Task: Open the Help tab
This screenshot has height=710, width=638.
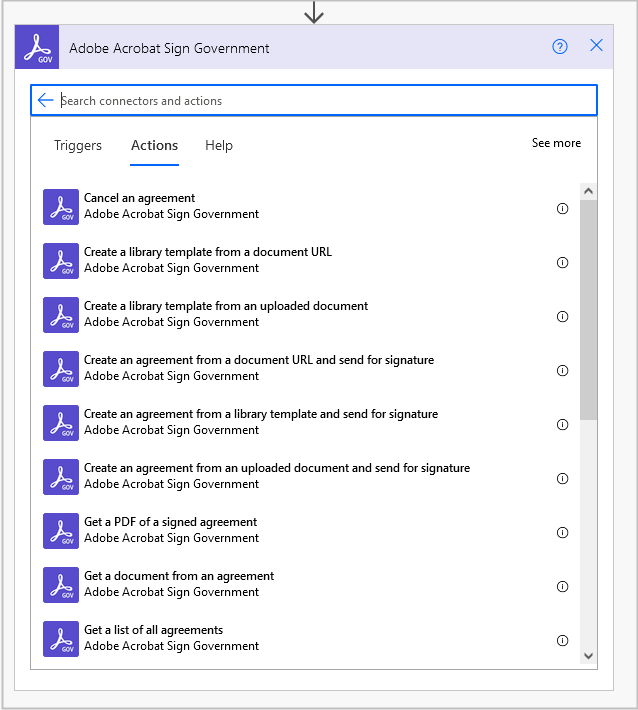Action: [x=219, y=145]
